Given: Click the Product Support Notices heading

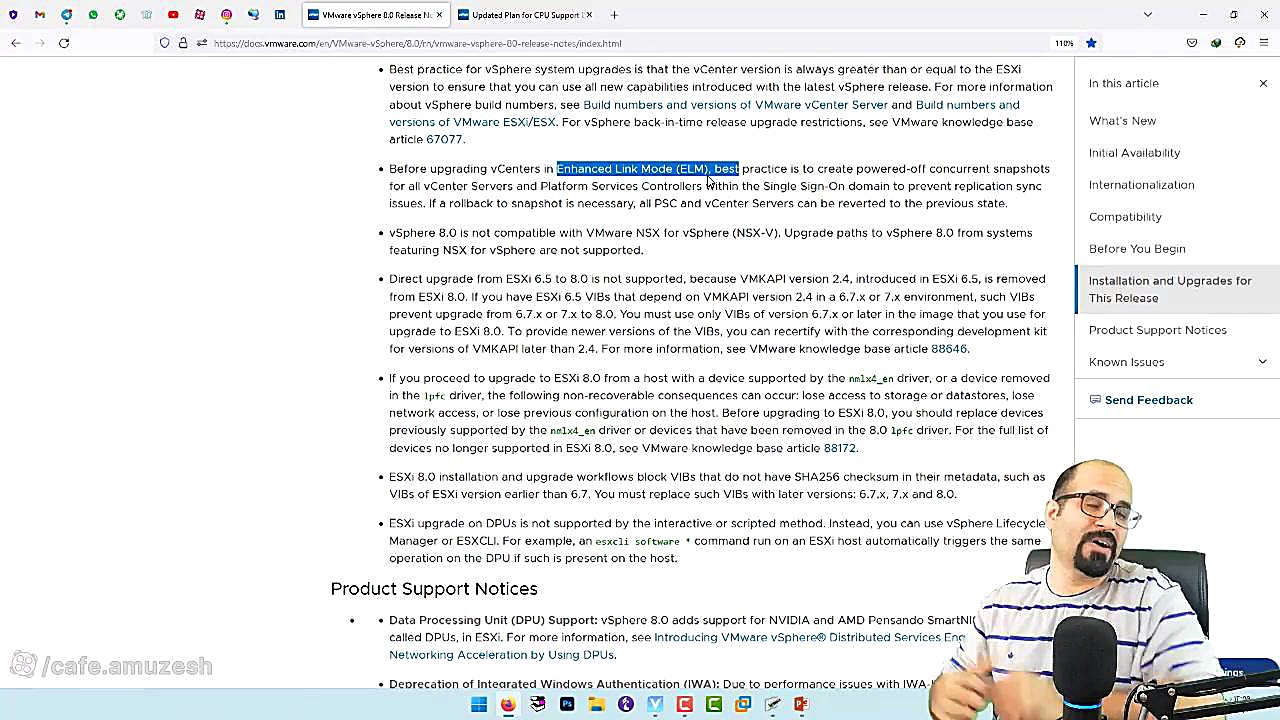Looking at the screenshot, I should coord(434,589).
